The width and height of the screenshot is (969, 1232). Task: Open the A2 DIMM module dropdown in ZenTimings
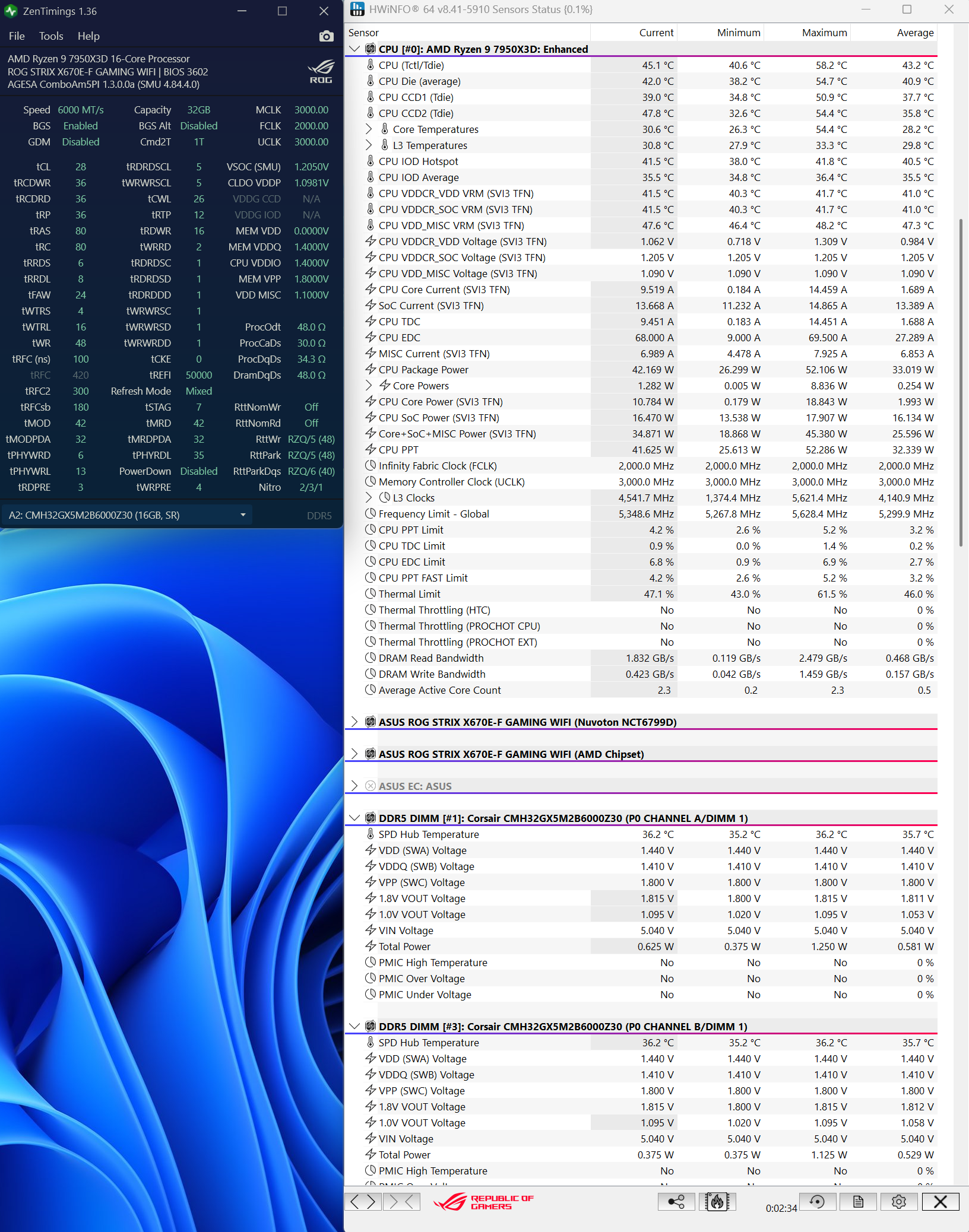[127, 515]
